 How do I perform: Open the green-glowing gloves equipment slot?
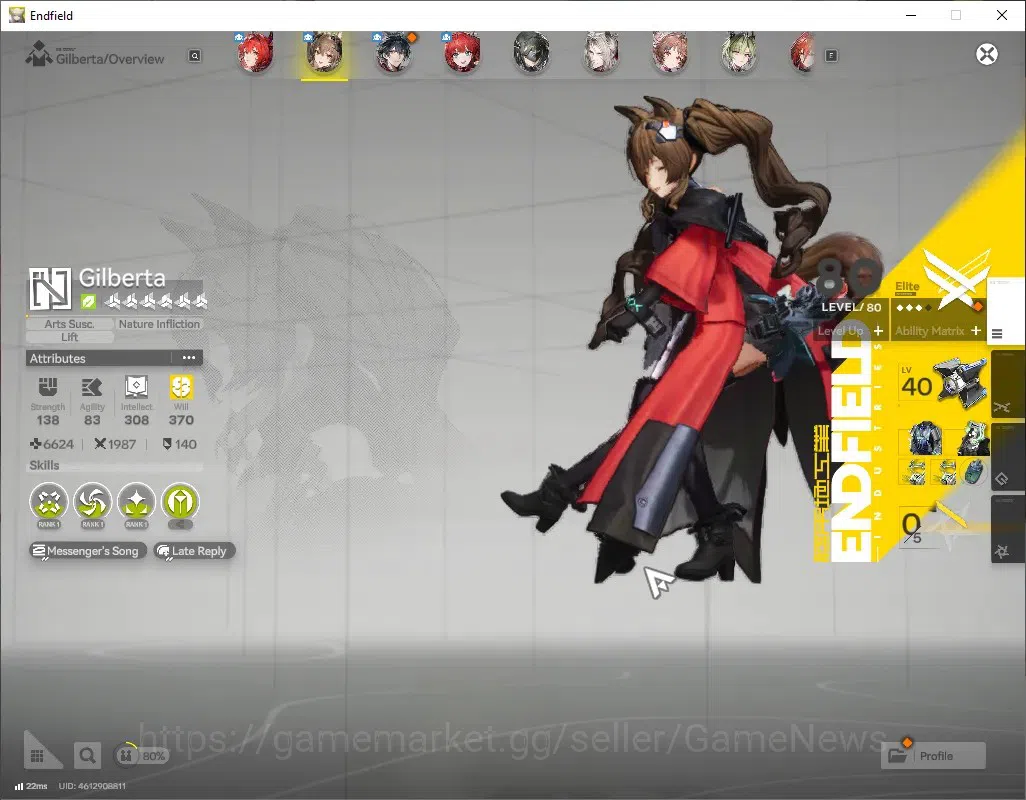[x=973, y=438]
